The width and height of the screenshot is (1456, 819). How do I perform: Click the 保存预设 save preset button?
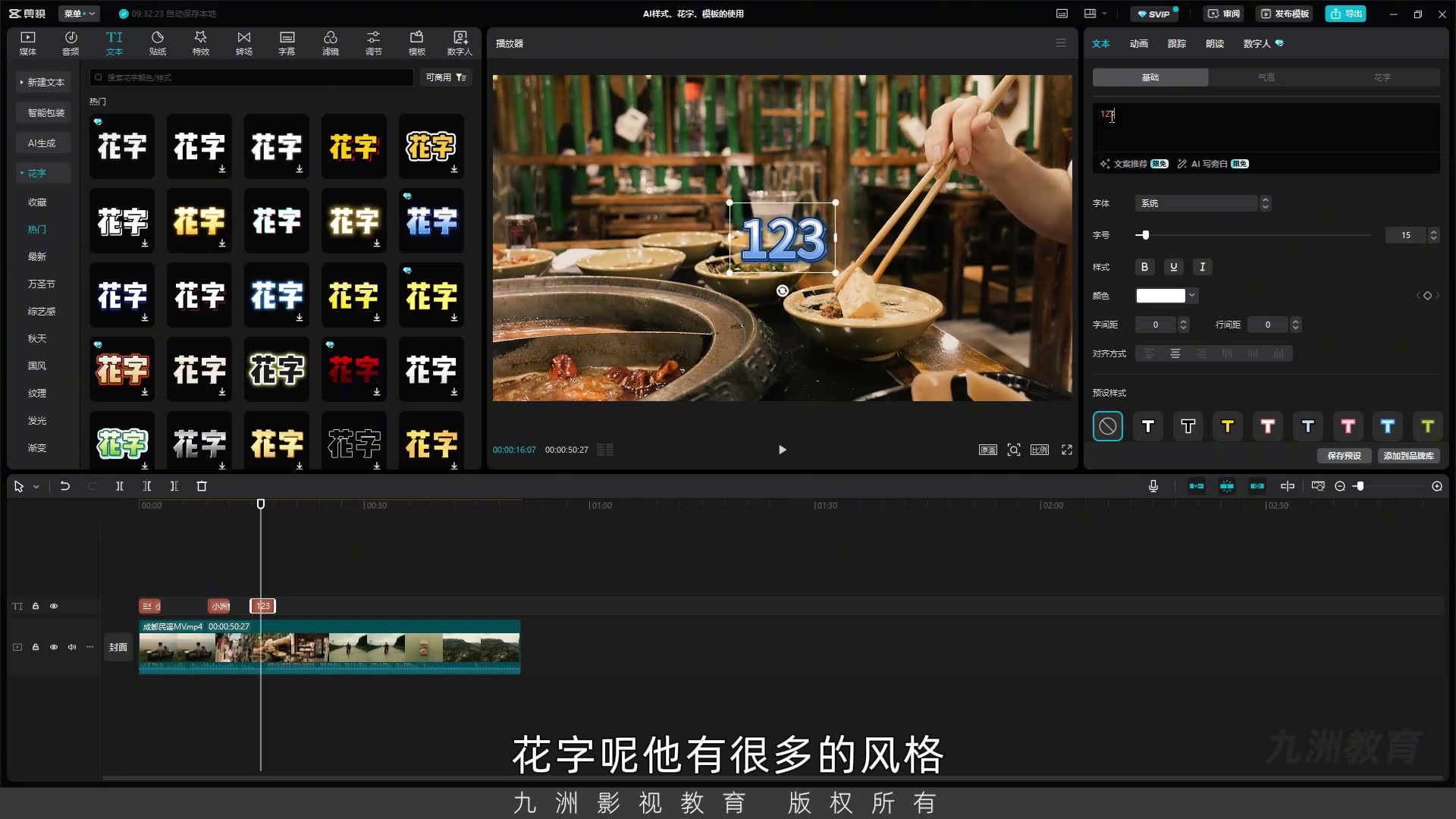tap(1345, 456)
